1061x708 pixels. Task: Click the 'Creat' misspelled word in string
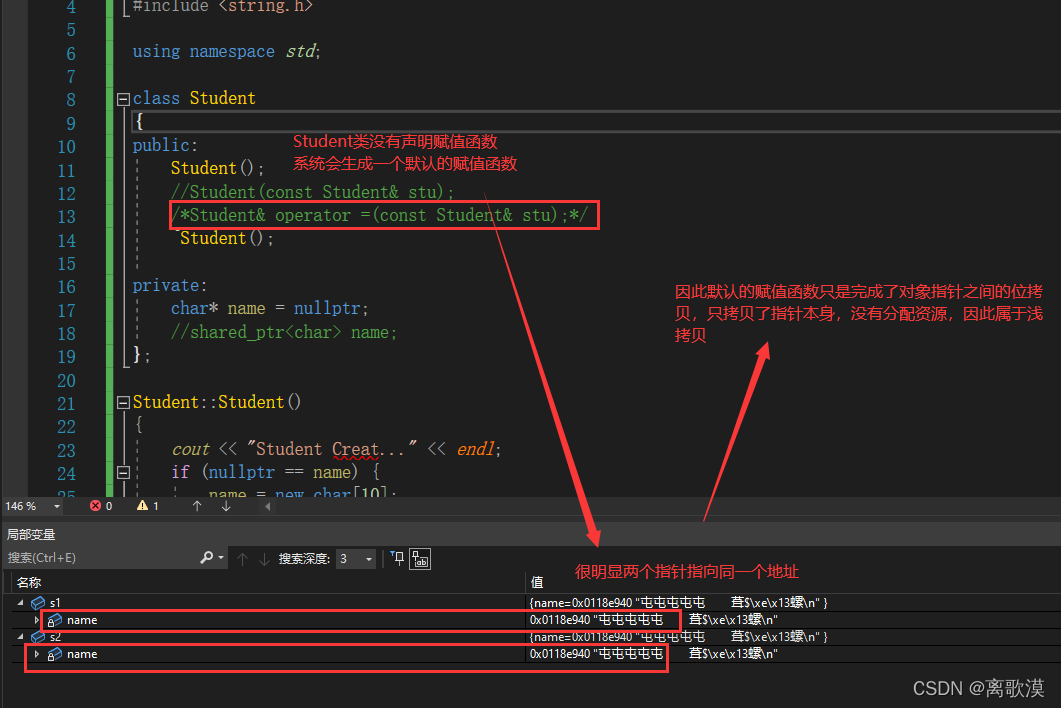coord(356,449)
